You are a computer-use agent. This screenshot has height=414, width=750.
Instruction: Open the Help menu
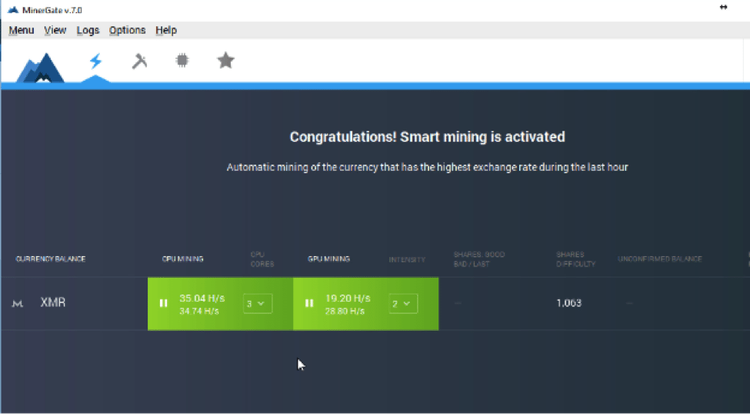coord(166,31)
